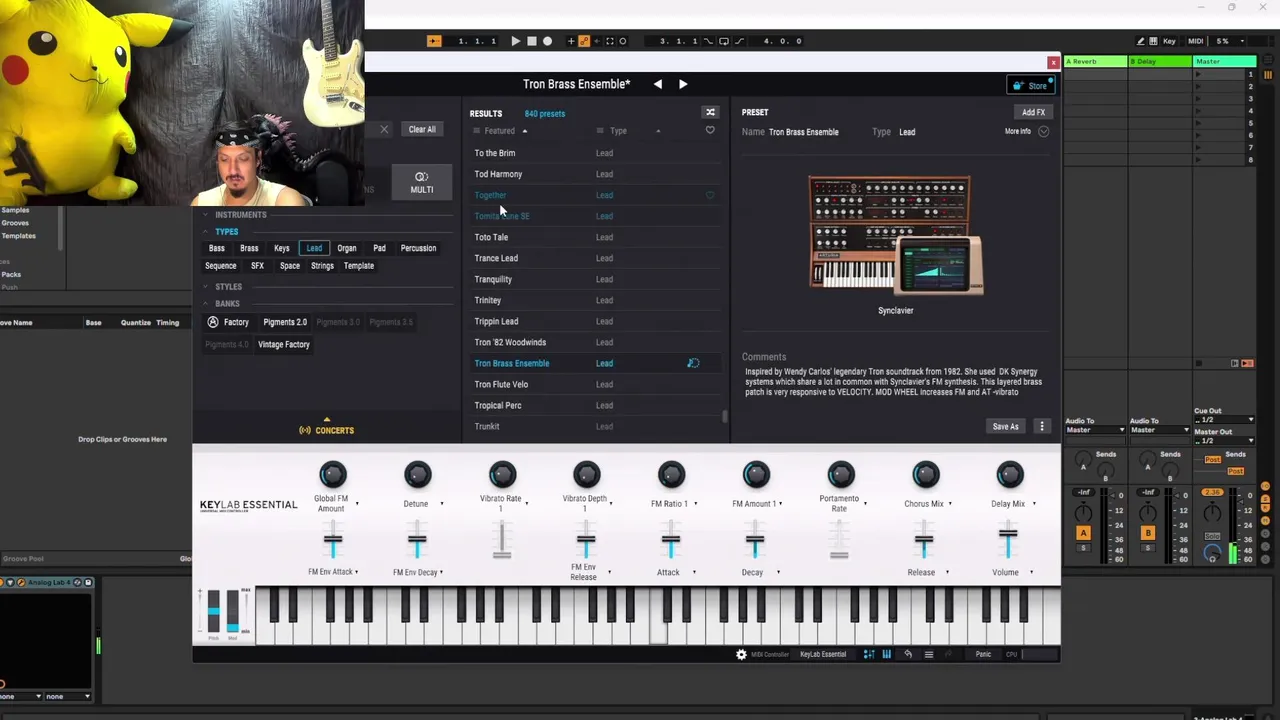The width and height of the screenshot is (1280, 720).
Task: Deselect the Lead type filter
Action: (314, 248)
